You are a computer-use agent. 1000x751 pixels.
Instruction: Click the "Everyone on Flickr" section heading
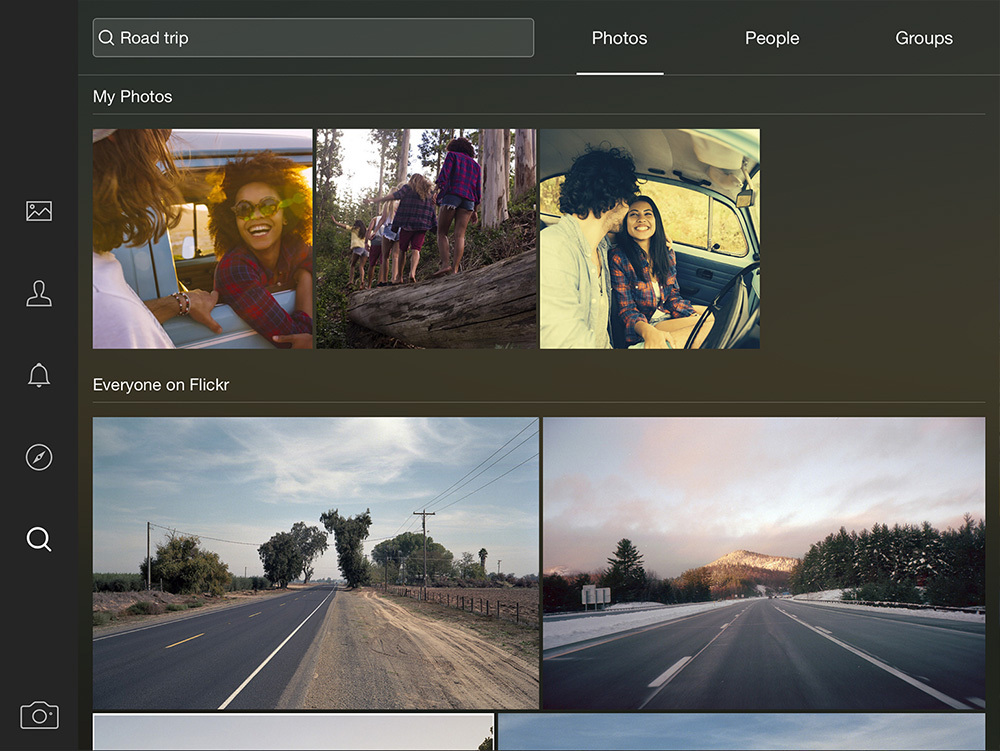tap(161, 385)
